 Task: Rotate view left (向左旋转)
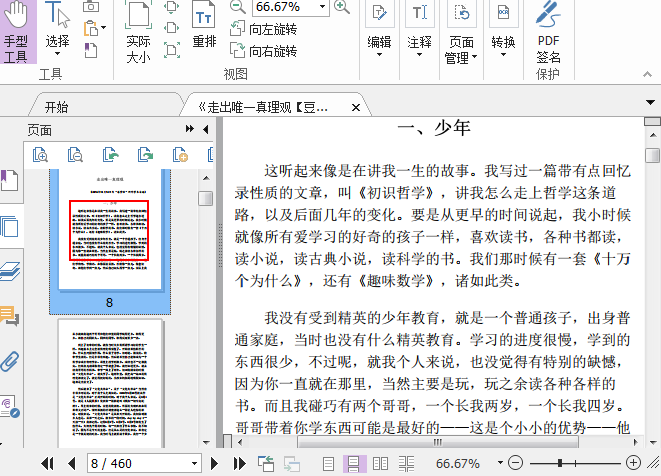(x=263, y=29)
